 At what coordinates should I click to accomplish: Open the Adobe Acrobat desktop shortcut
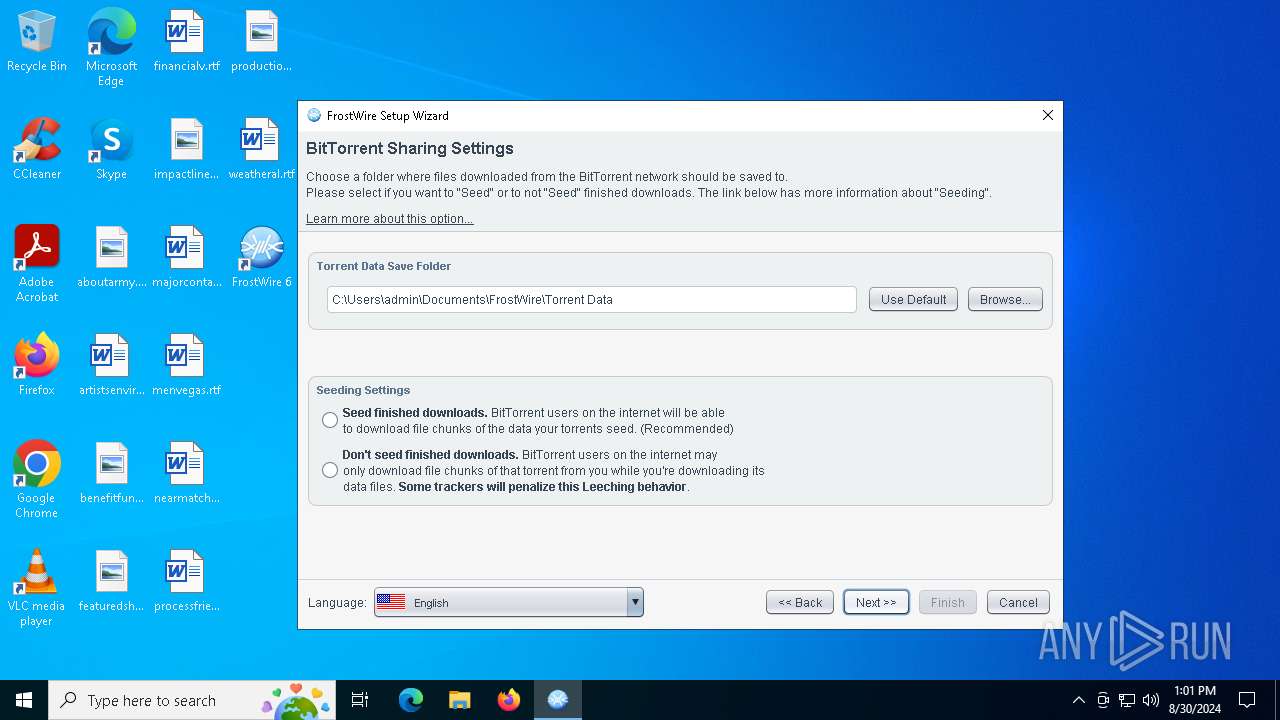(37, 264)
